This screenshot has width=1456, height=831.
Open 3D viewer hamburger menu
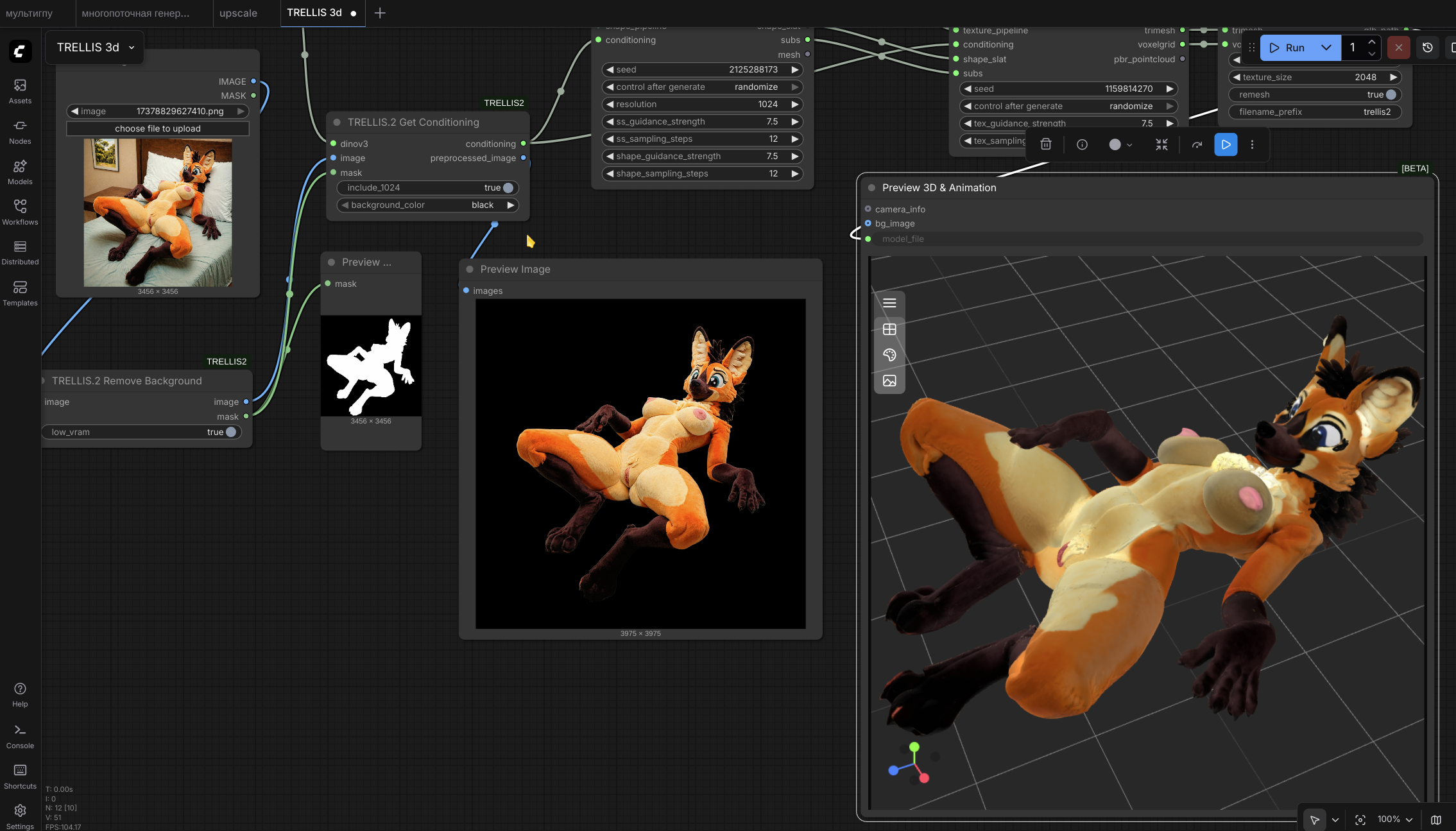tap(889, 303)
